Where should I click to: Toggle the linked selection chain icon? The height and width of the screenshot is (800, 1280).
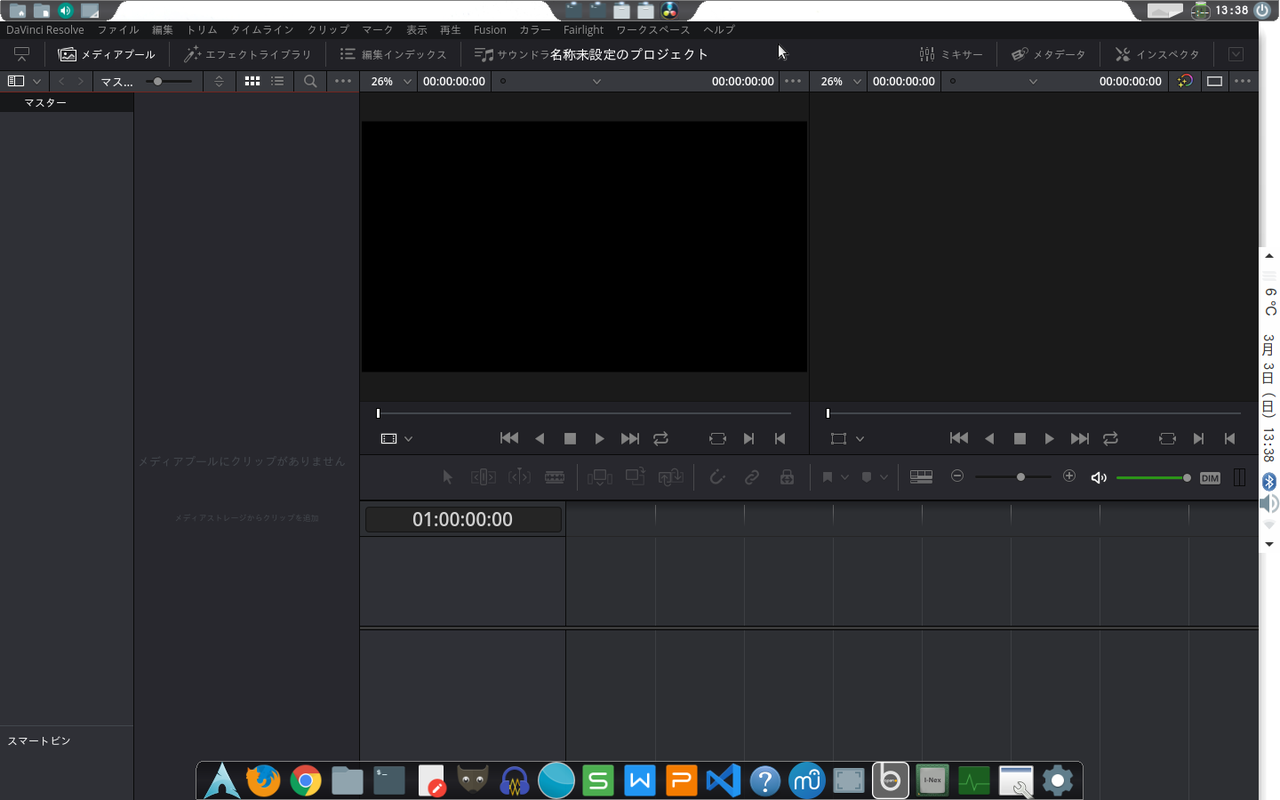point(752,478)
